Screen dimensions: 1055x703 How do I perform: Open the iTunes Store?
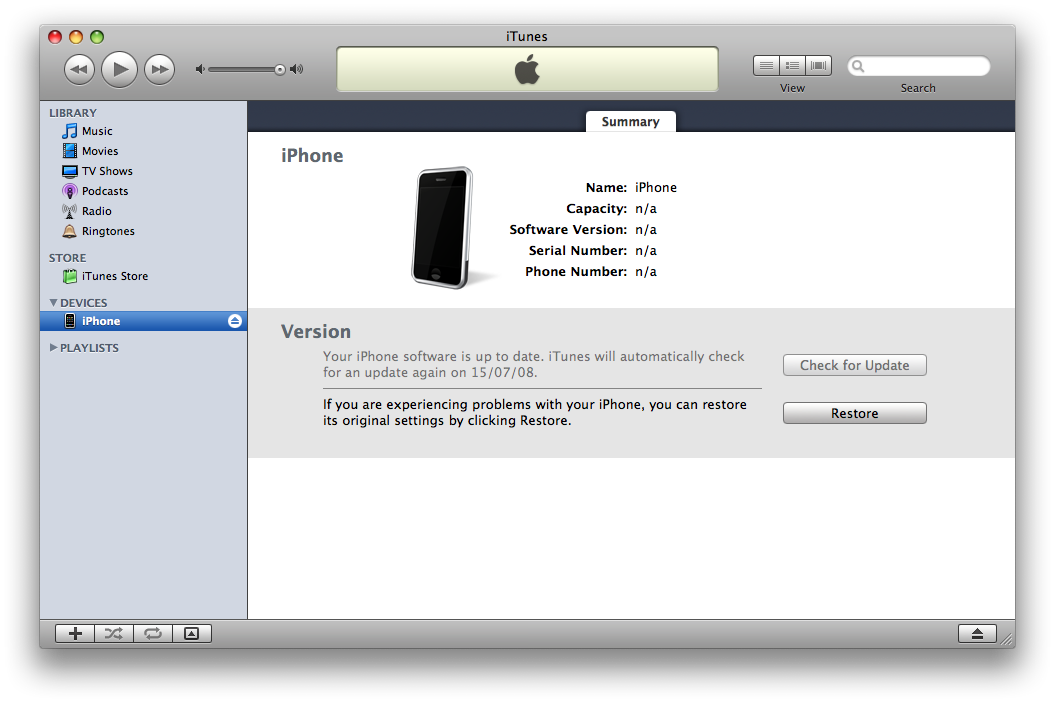114,276
